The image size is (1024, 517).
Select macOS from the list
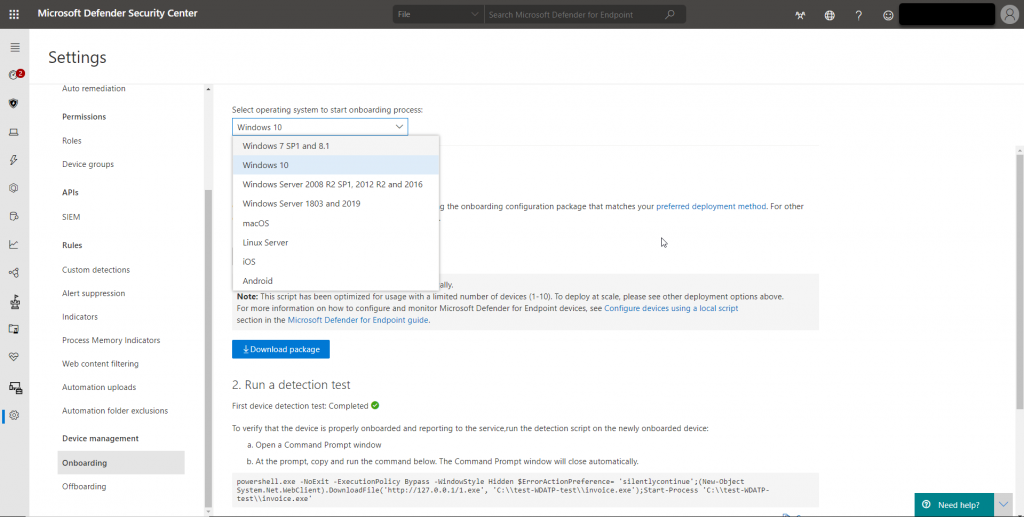pos(336,223)
